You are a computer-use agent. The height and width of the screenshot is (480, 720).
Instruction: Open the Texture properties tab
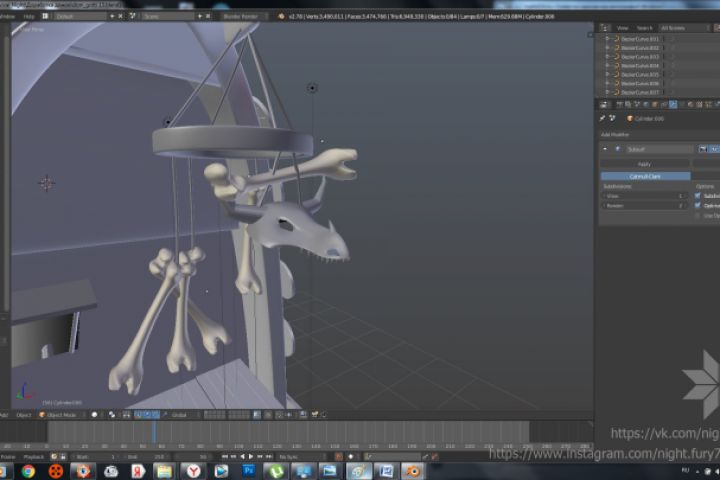[699, 105]
